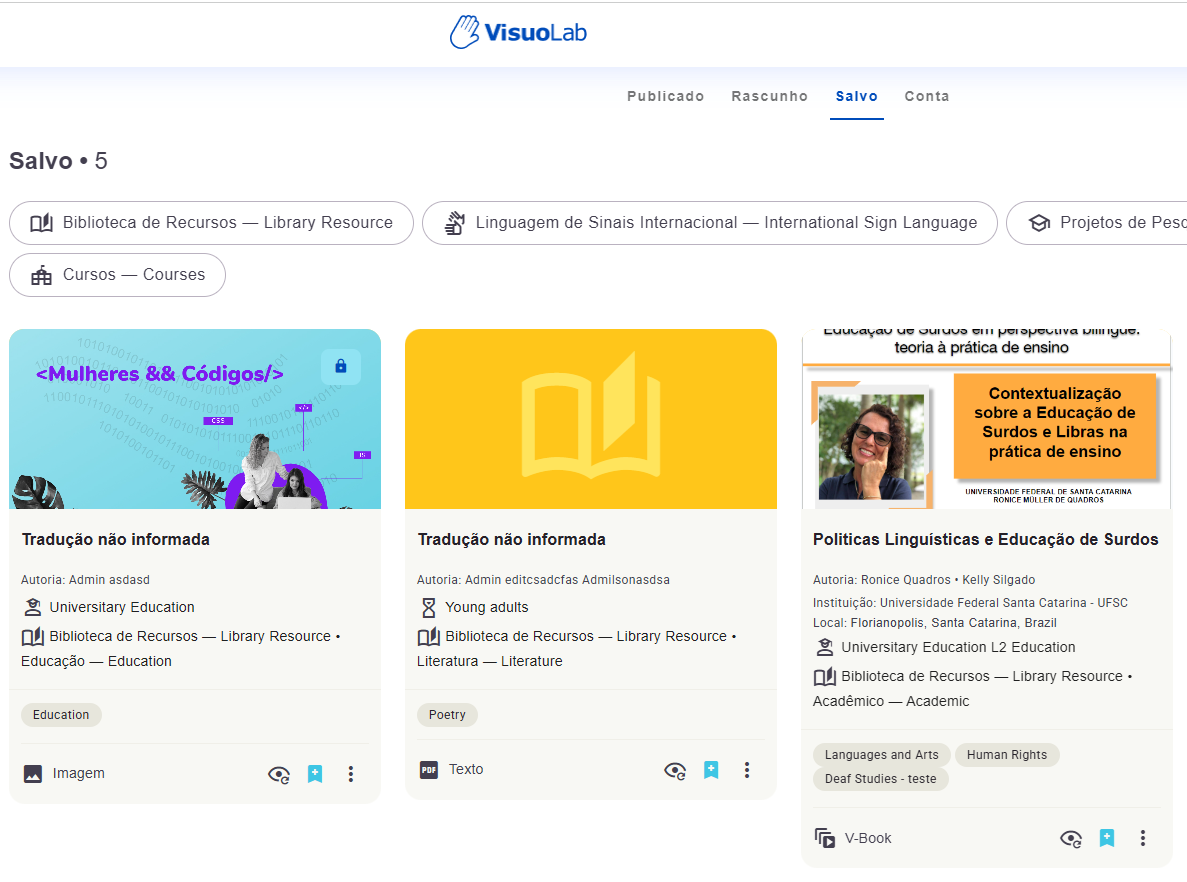The height and width of the screenshot is (882, 1187).
Task: Select the Deaf Studies - teste tag
Action: 880,779
